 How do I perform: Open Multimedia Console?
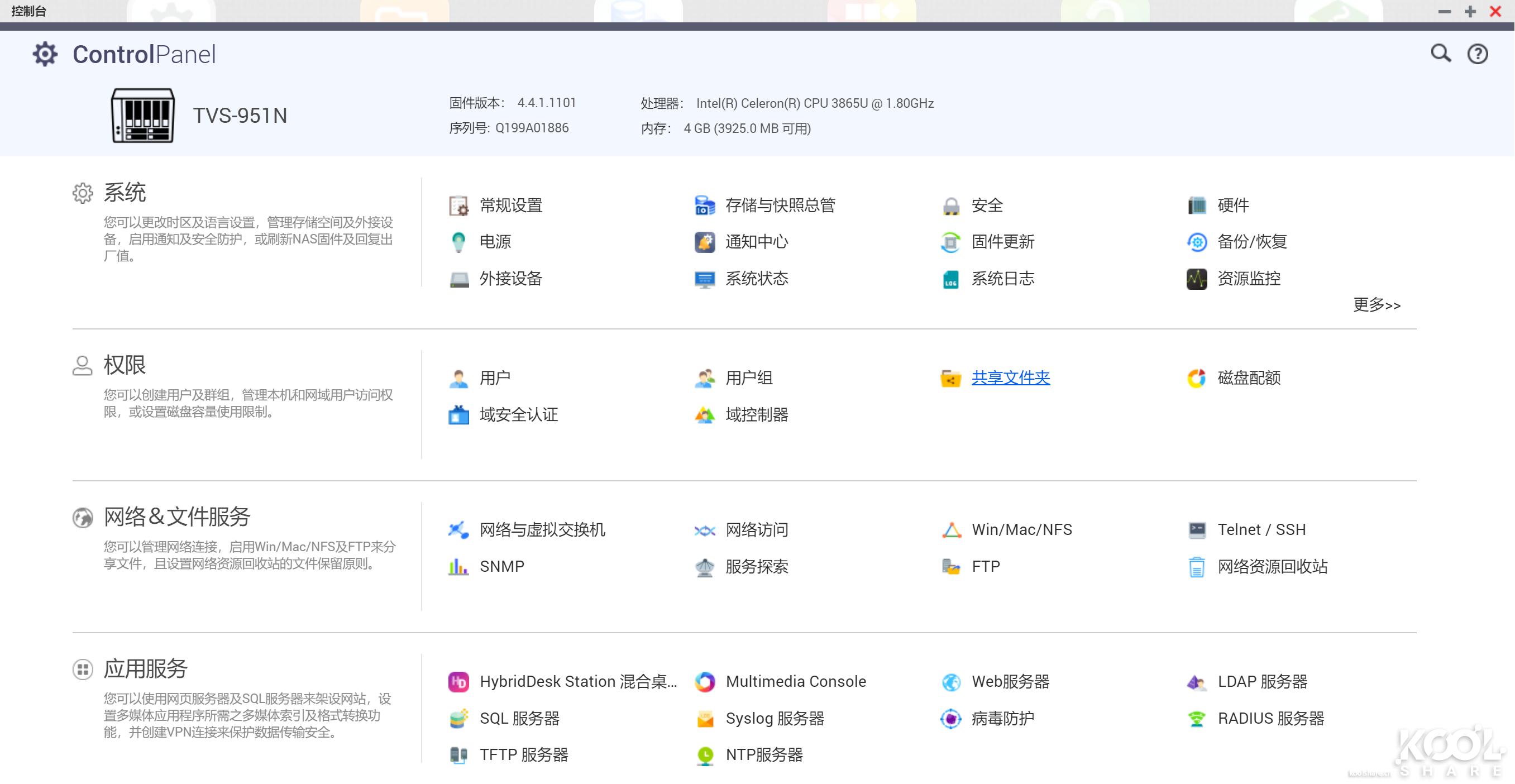pyautogui.click(x=796, y=681)
